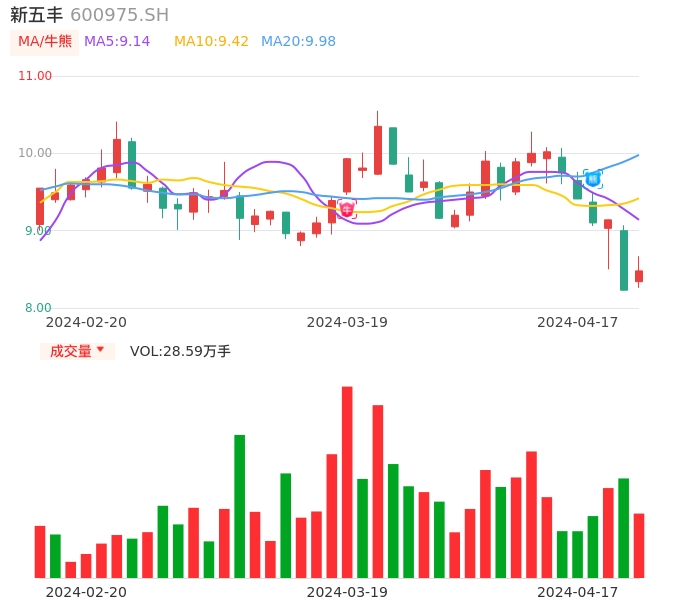Click the 8.00 price axis label

tap(38, 308)
